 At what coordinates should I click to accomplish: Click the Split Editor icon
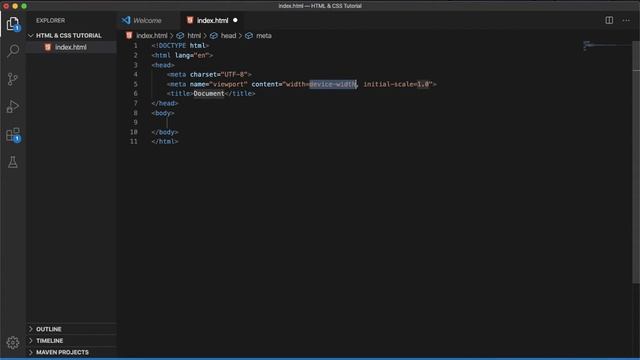[609, 20]
